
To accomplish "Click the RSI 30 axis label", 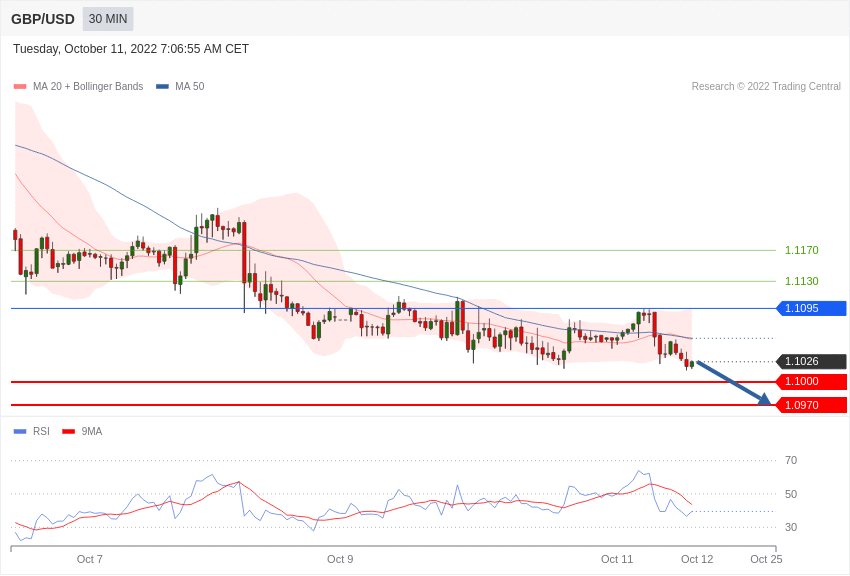I will [x=791, y=527].
